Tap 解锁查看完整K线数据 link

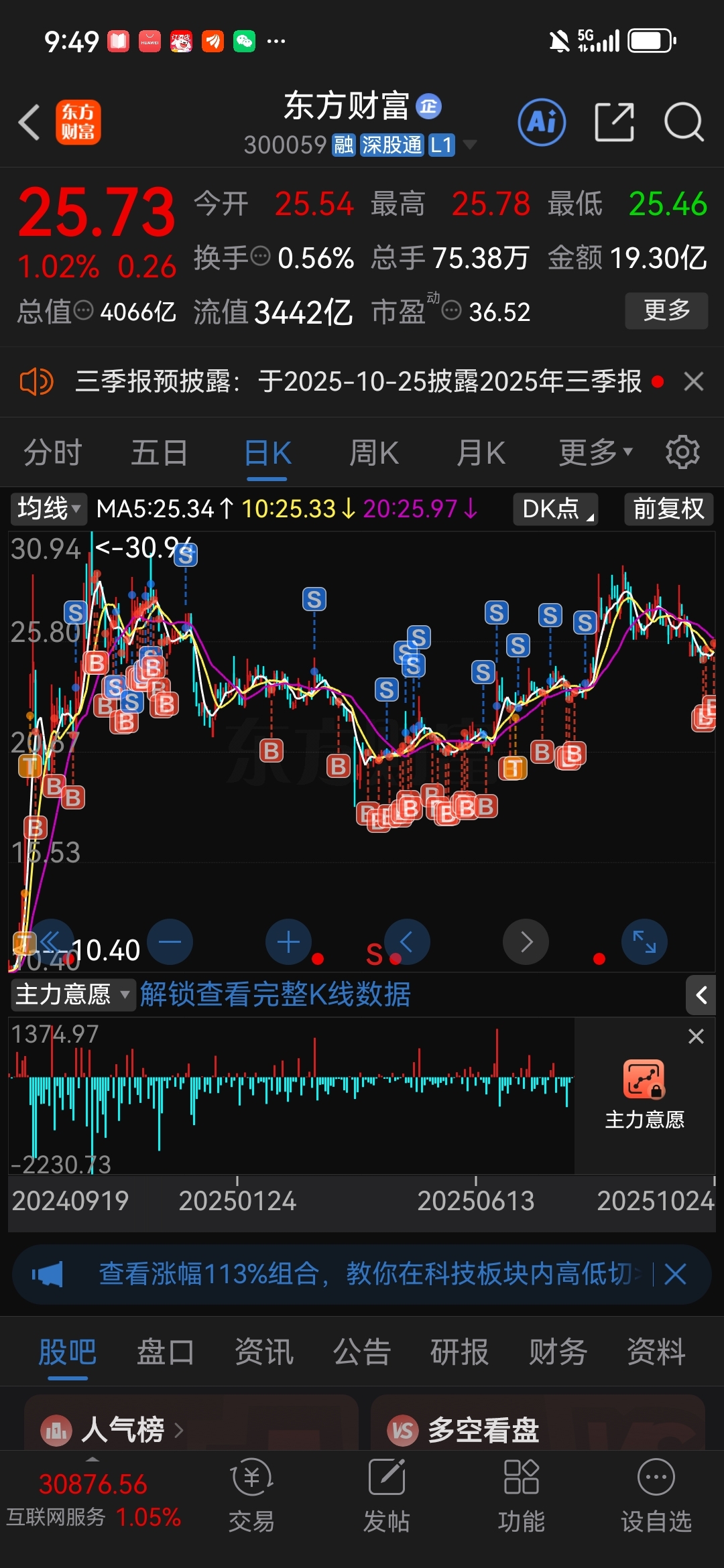[276, 994]
